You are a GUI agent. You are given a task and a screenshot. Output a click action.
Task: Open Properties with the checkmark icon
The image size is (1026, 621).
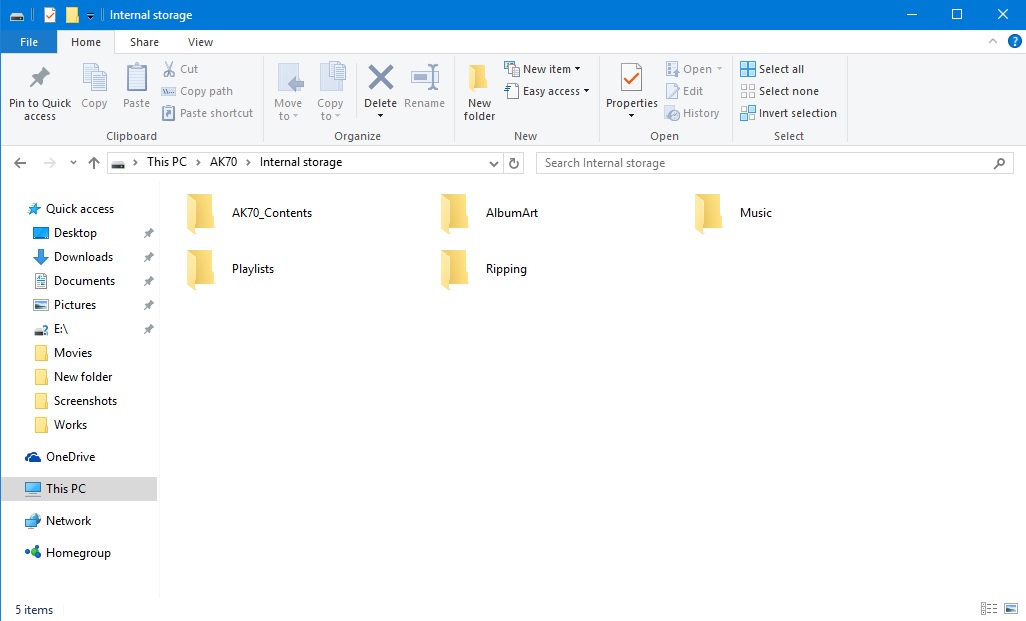click(631, 78)
